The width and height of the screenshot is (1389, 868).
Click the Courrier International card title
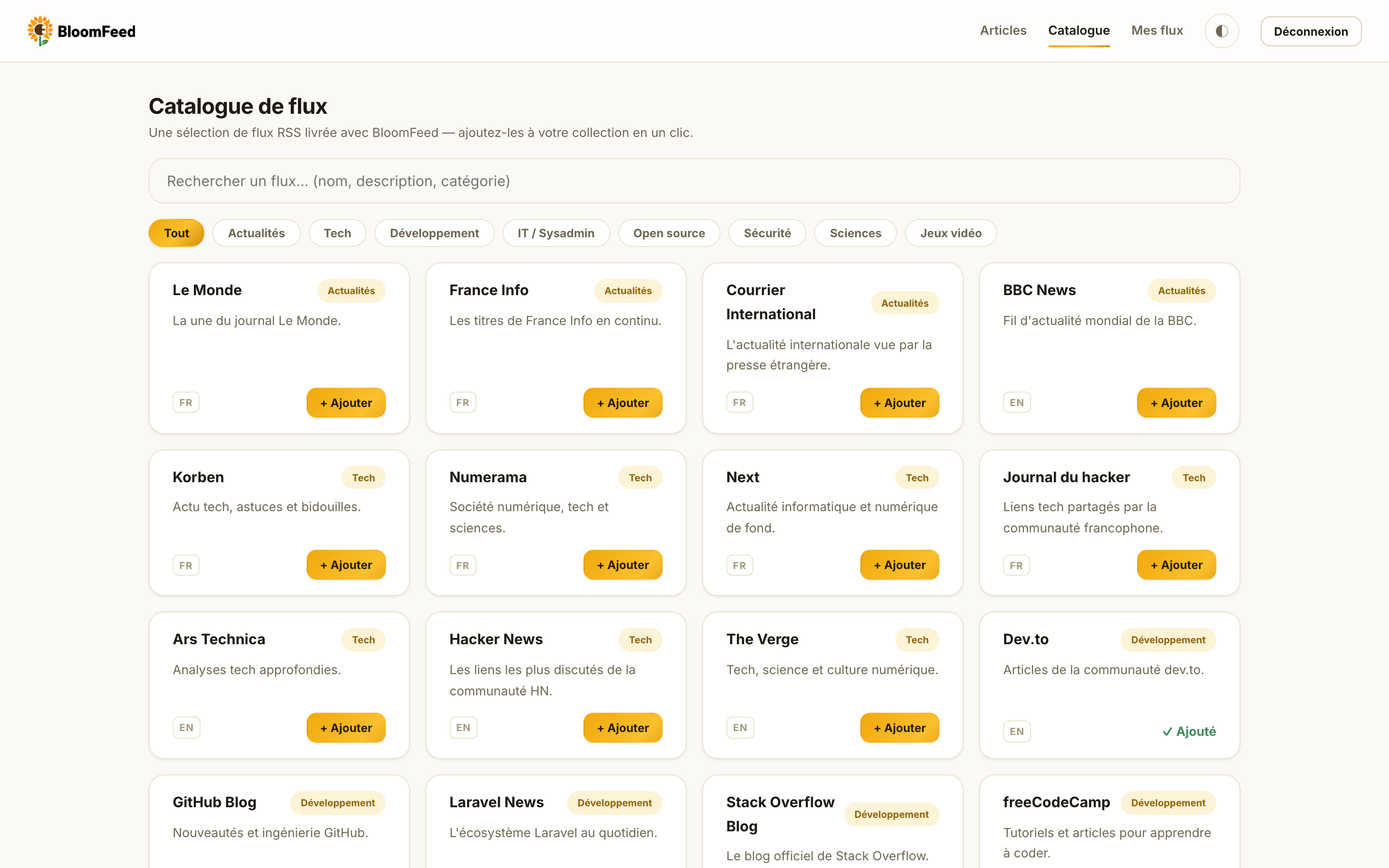[771, 302]
